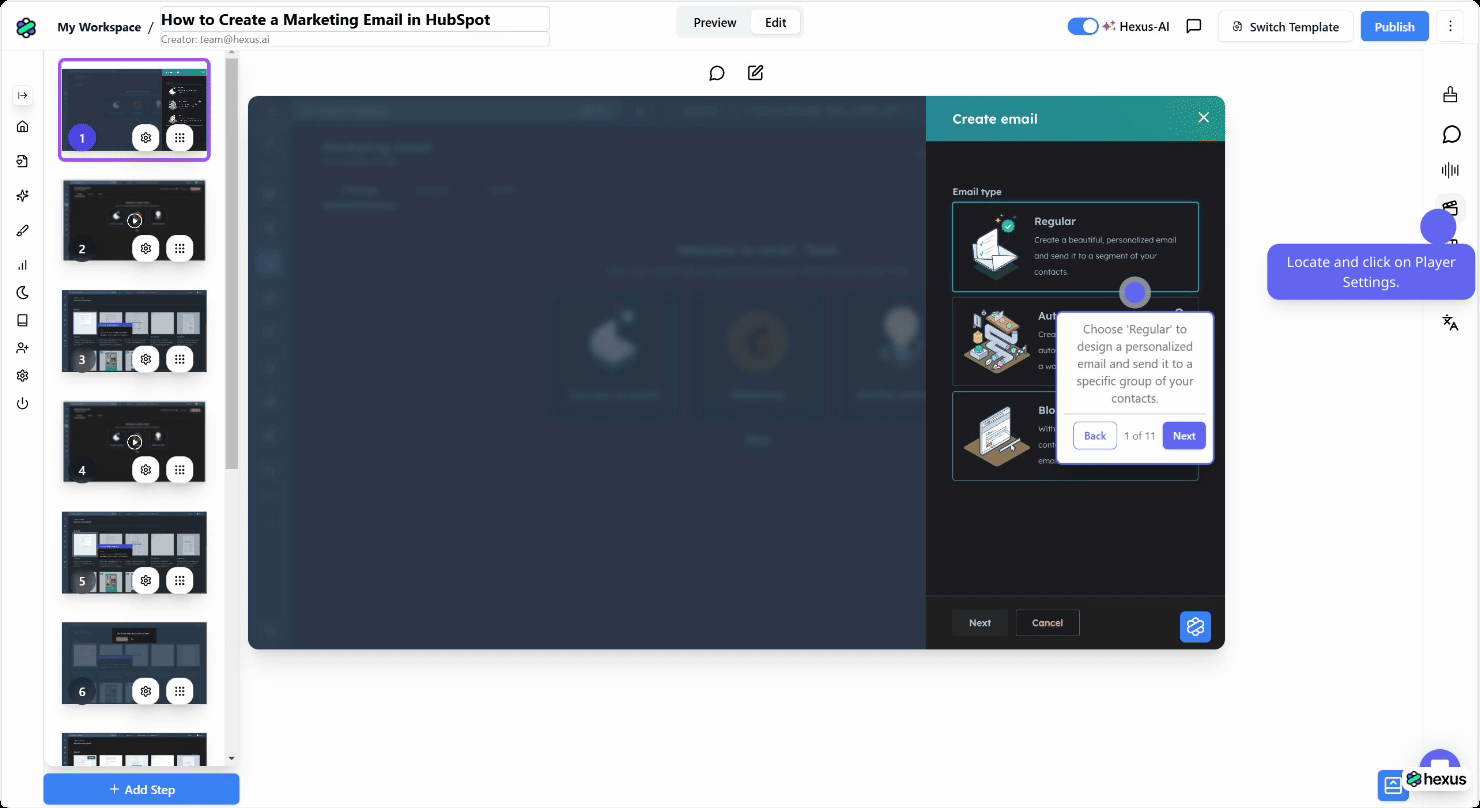Click Cancel in Create email footer
The width and height of the screenshot is (1480, 808).
(1047, 623)
